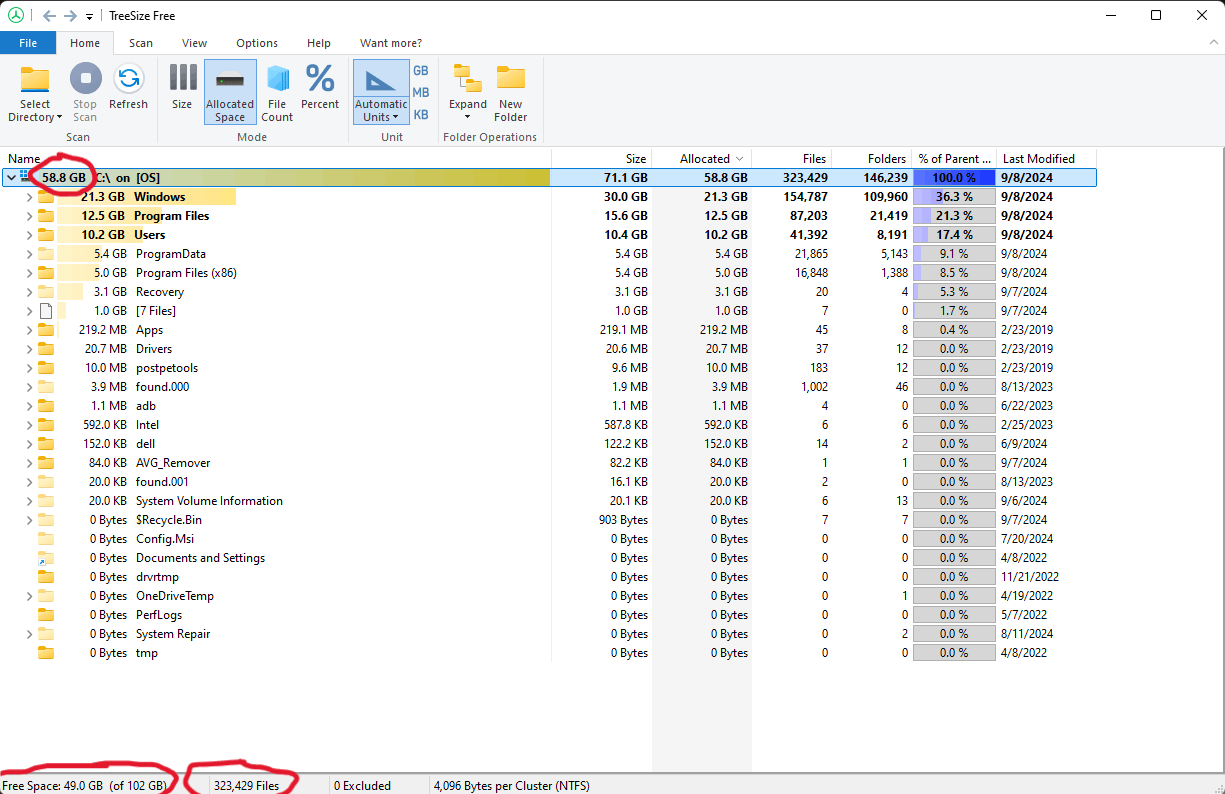Image resolution: width=1225 pixels, height=794 pixels.
Task: Expand the Program Files folder
Action: [x=29, y=216]
